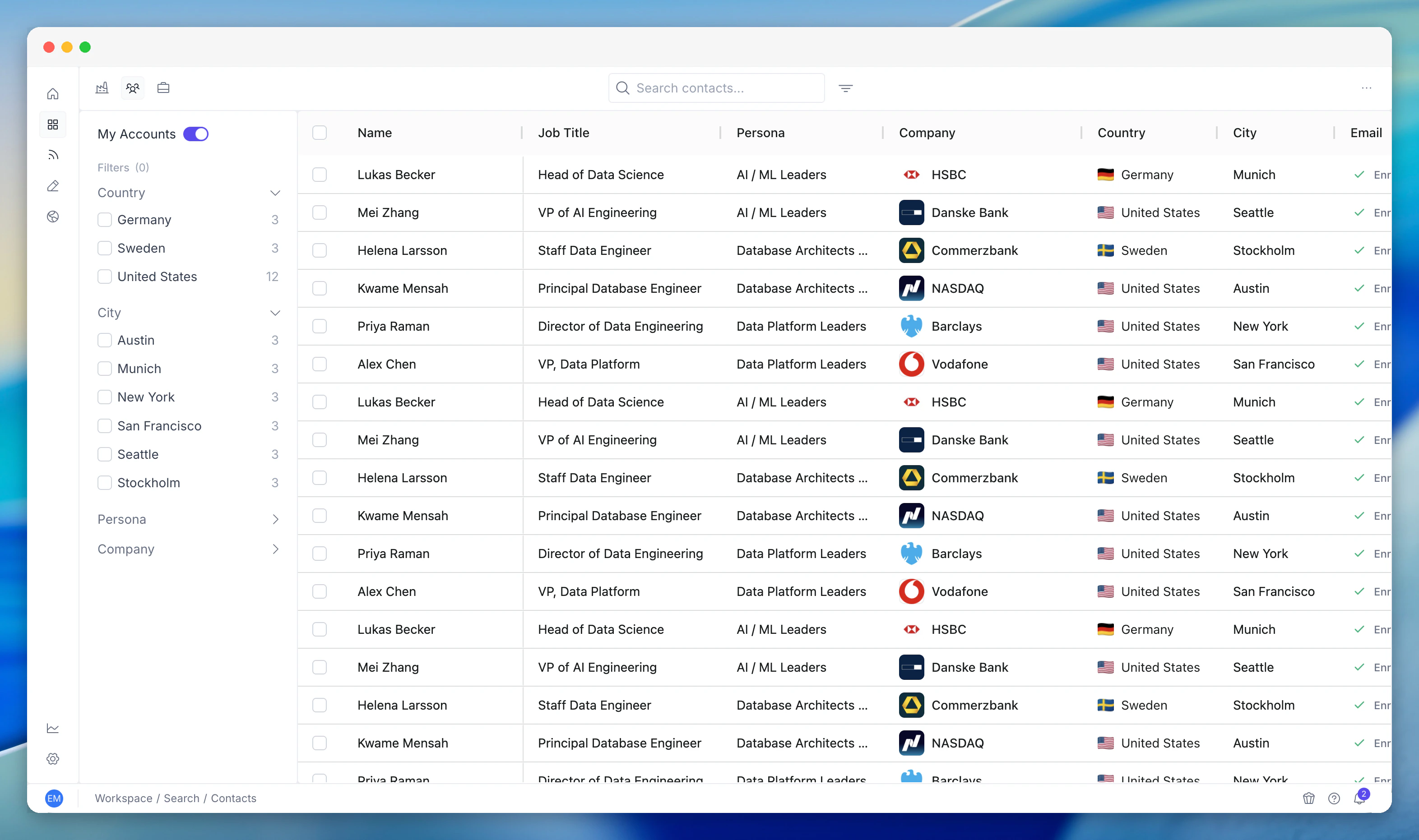This screenshot has width=1419, height=840.
Task: Click the Barclays logo in fifth row
Action: tap(912, 326)
